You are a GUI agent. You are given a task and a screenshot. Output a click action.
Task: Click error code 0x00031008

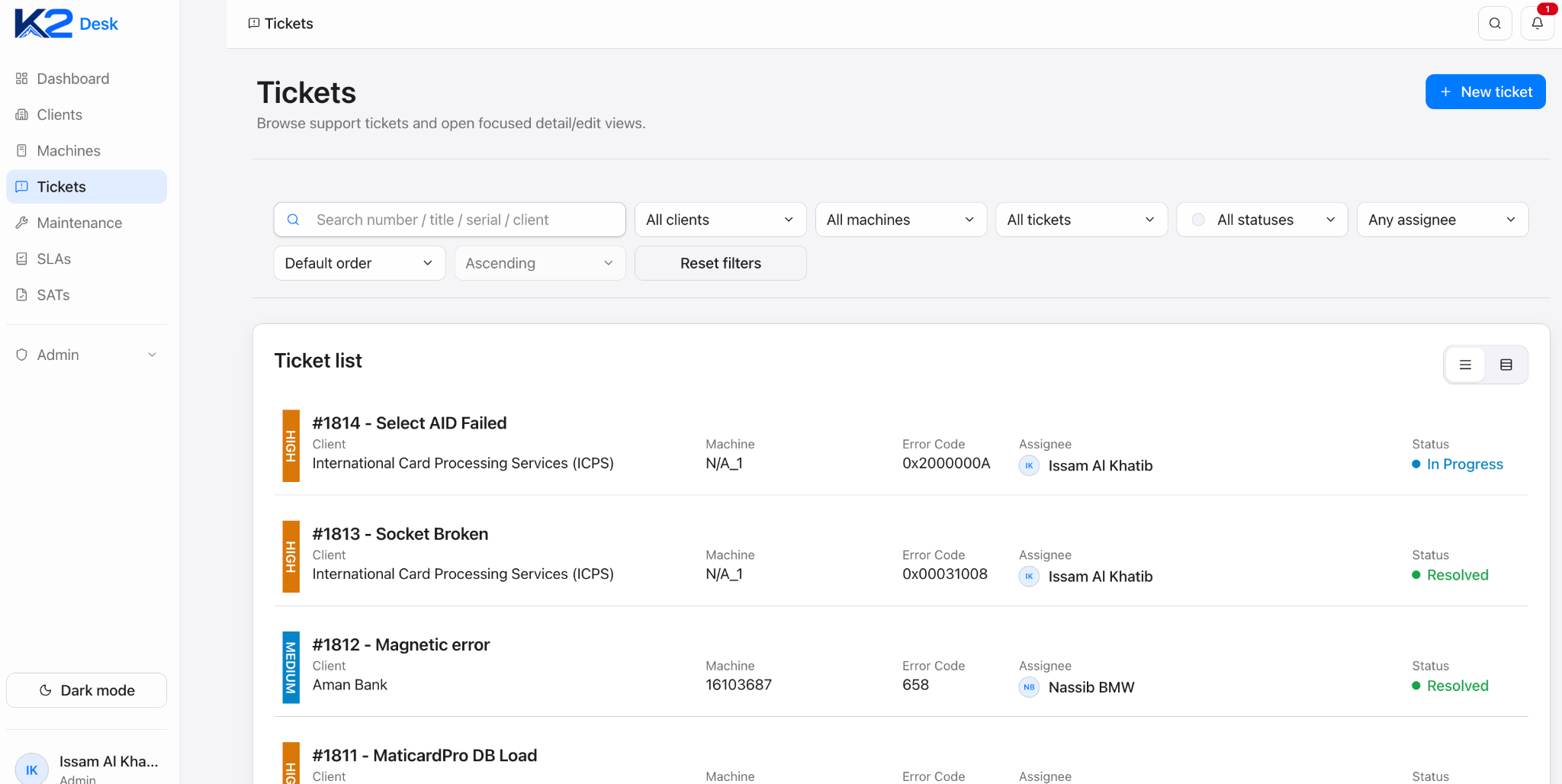tap(945, 574)
